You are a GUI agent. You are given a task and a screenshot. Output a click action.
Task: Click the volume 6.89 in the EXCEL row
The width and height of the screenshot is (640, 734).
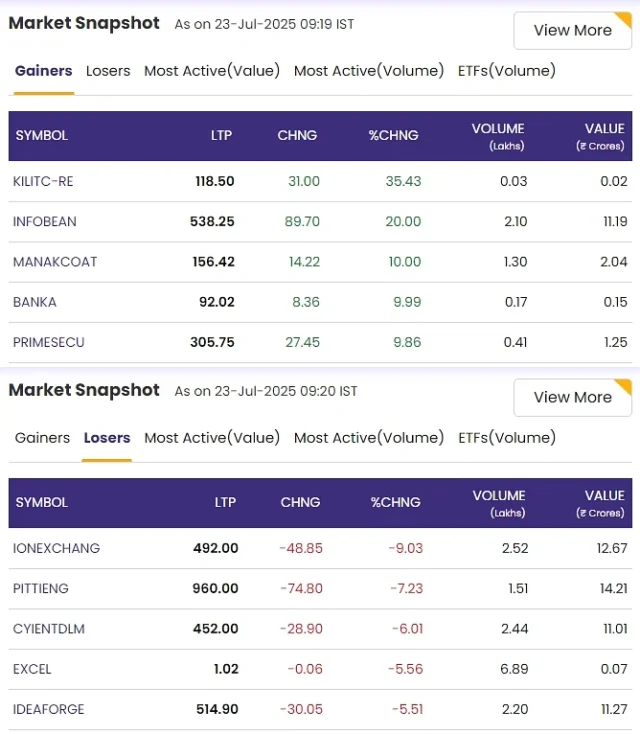coord(514,669)
